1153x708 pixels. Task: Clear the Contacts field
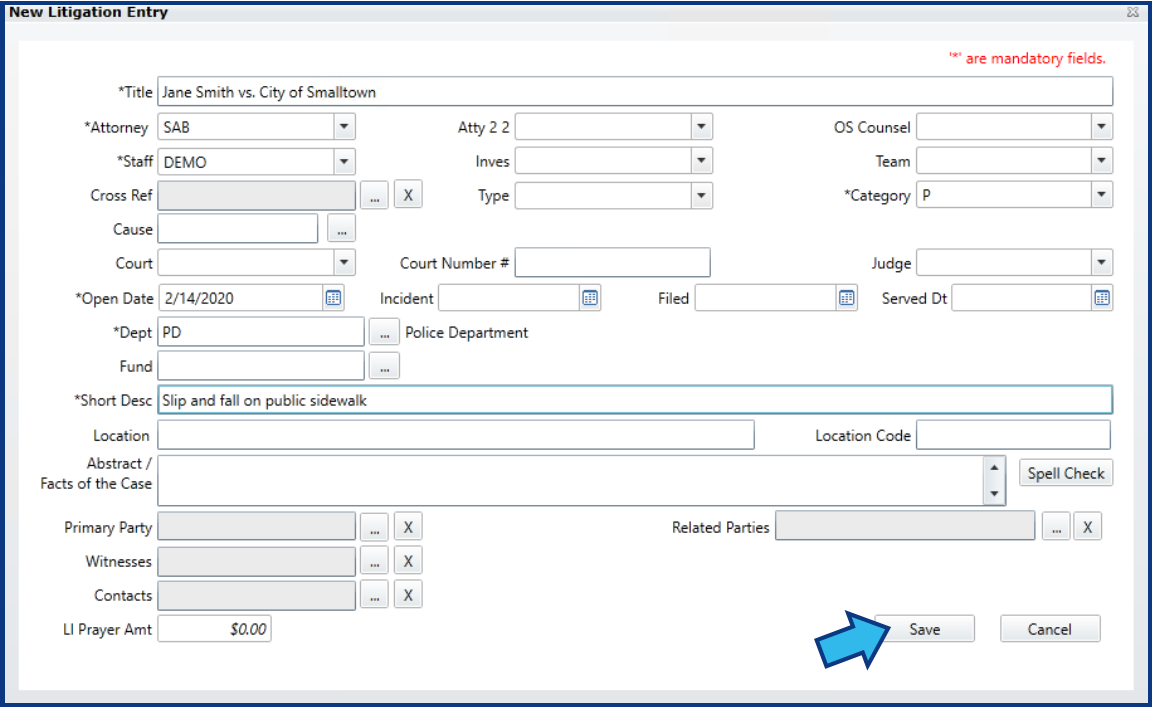408,596
